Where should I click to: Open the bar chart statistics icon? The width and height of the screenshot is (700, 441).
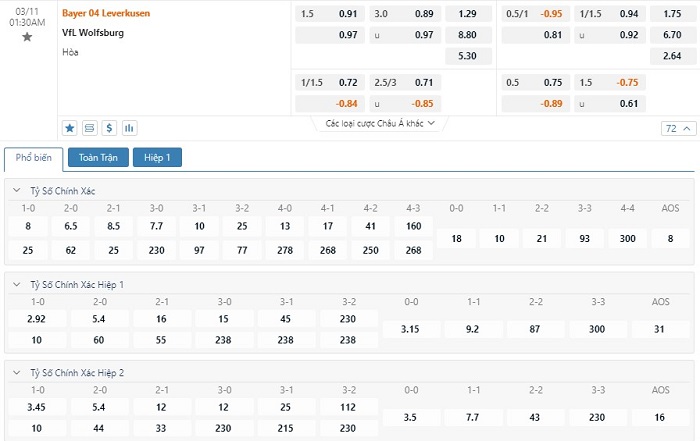tap(129, 128)
